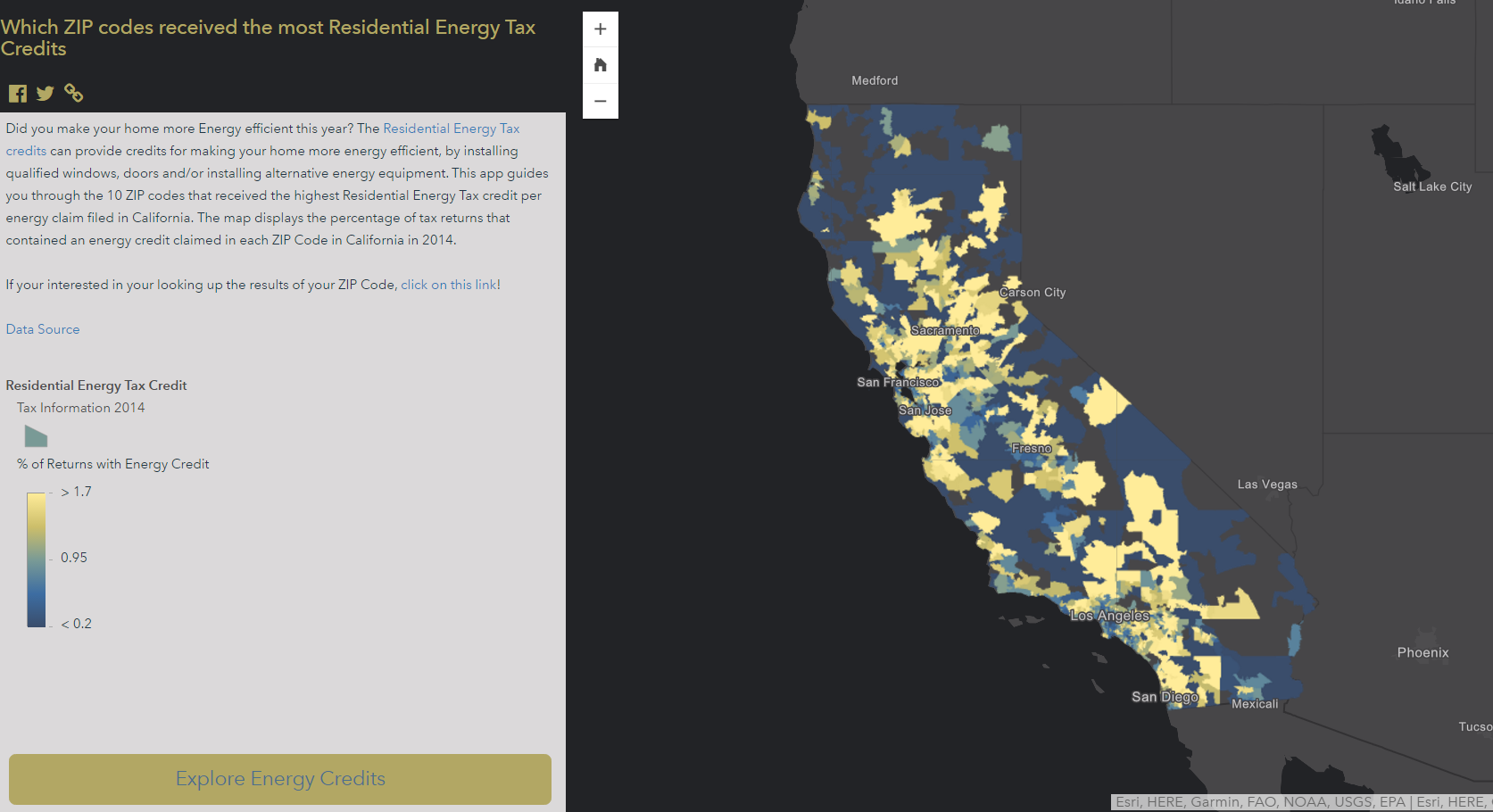This screenshot has height=812, width=1493.
Task: Open the Residential Energy Tax credits link
Action: [x=451, y=128]
